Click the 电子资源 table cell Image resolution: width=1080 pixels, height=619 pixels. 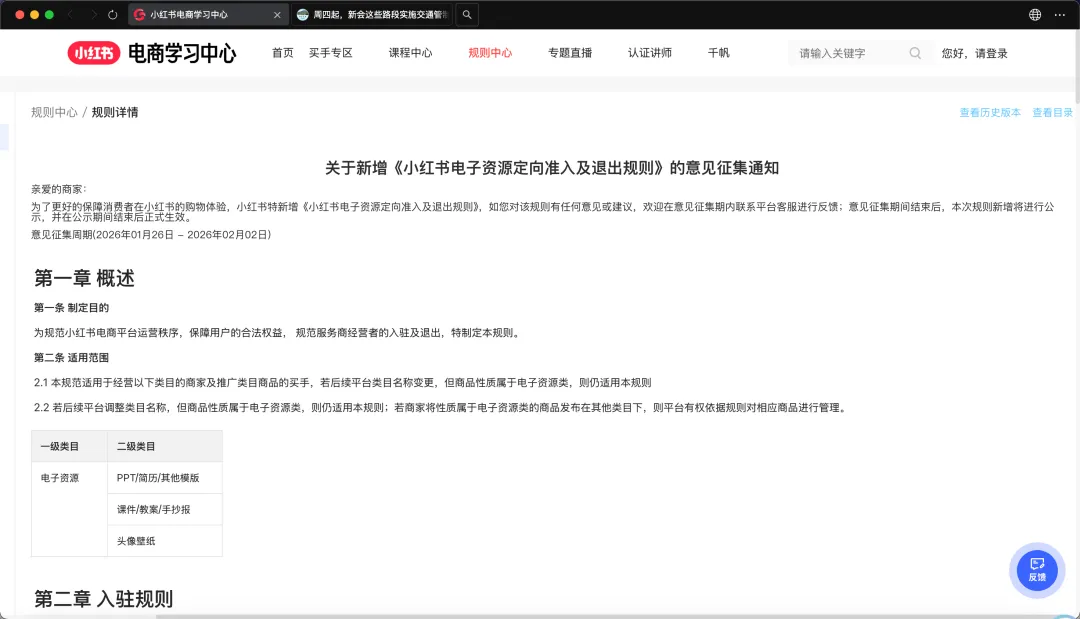pos(70,509)
